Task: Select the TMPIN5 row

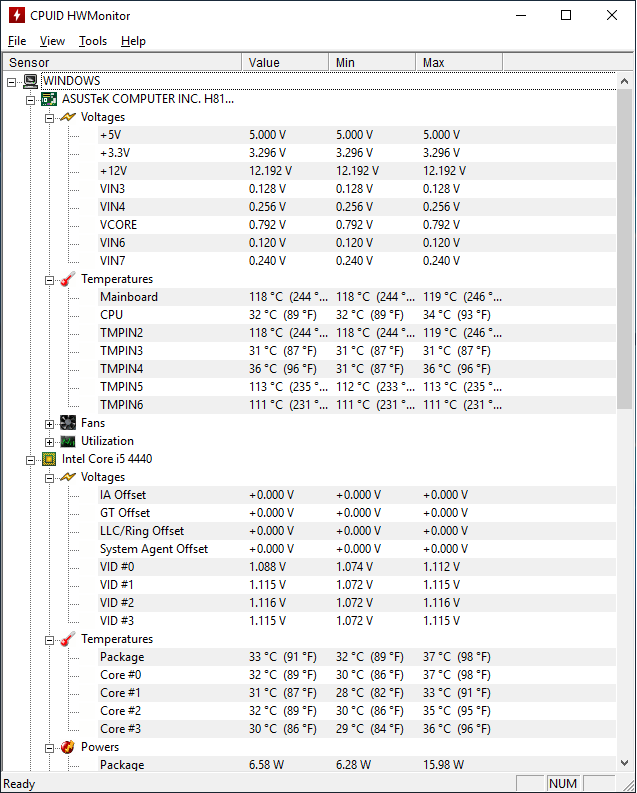Action: tap(357, 387)
